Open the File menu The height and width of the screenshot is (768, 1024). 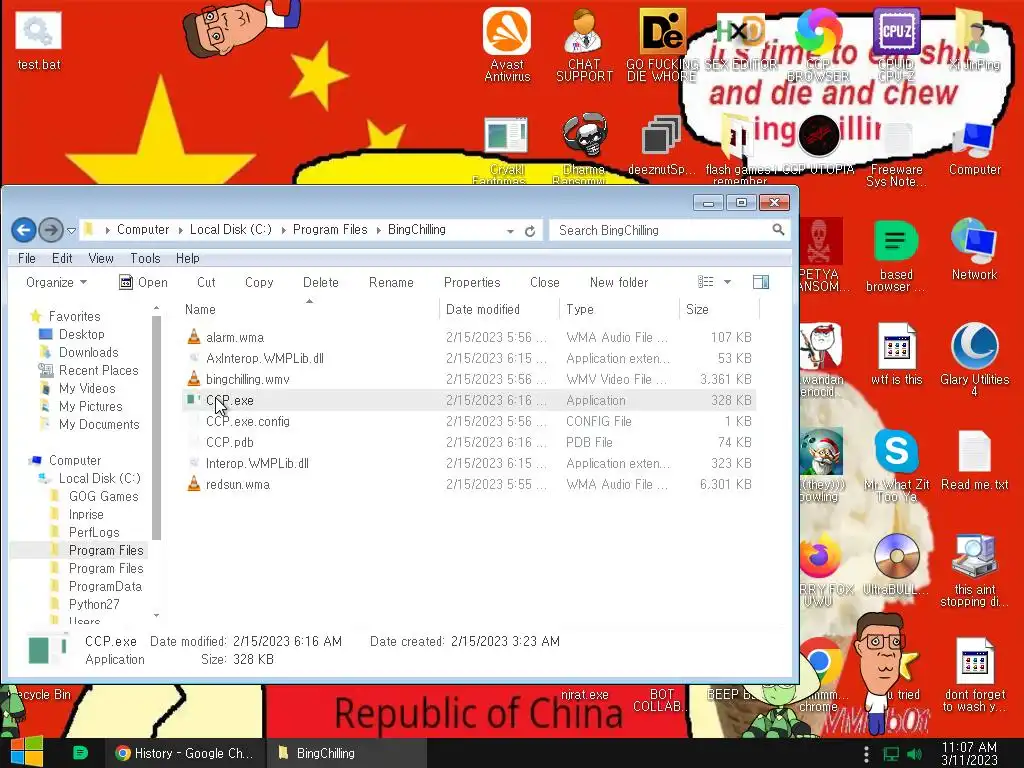tap(27, 258)
